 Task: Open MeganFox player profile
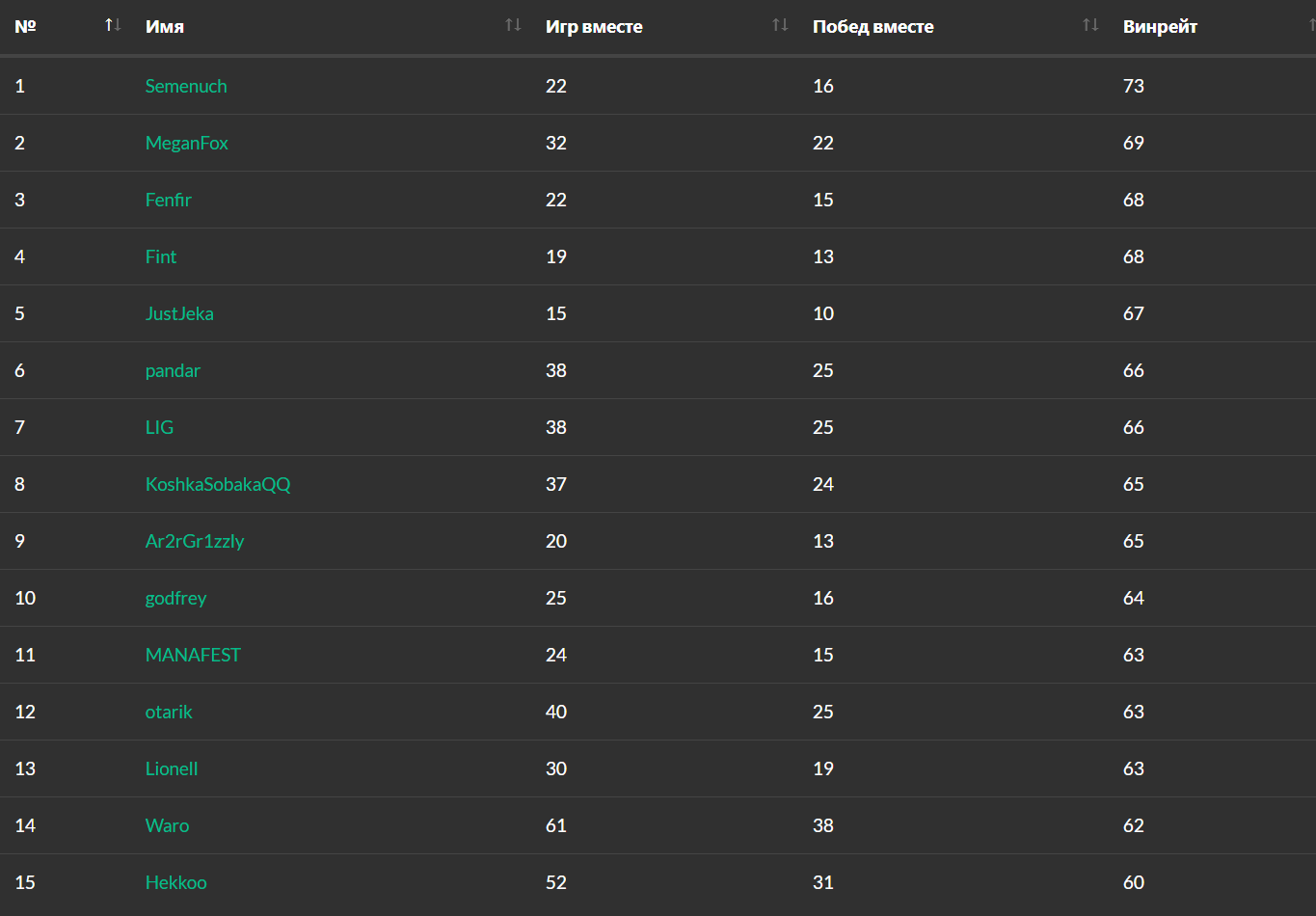[187, 143]
